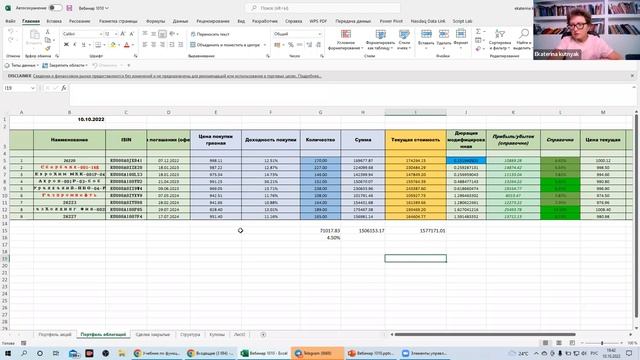Click the Save diskette icon in title bar

(x=69, y=8)
